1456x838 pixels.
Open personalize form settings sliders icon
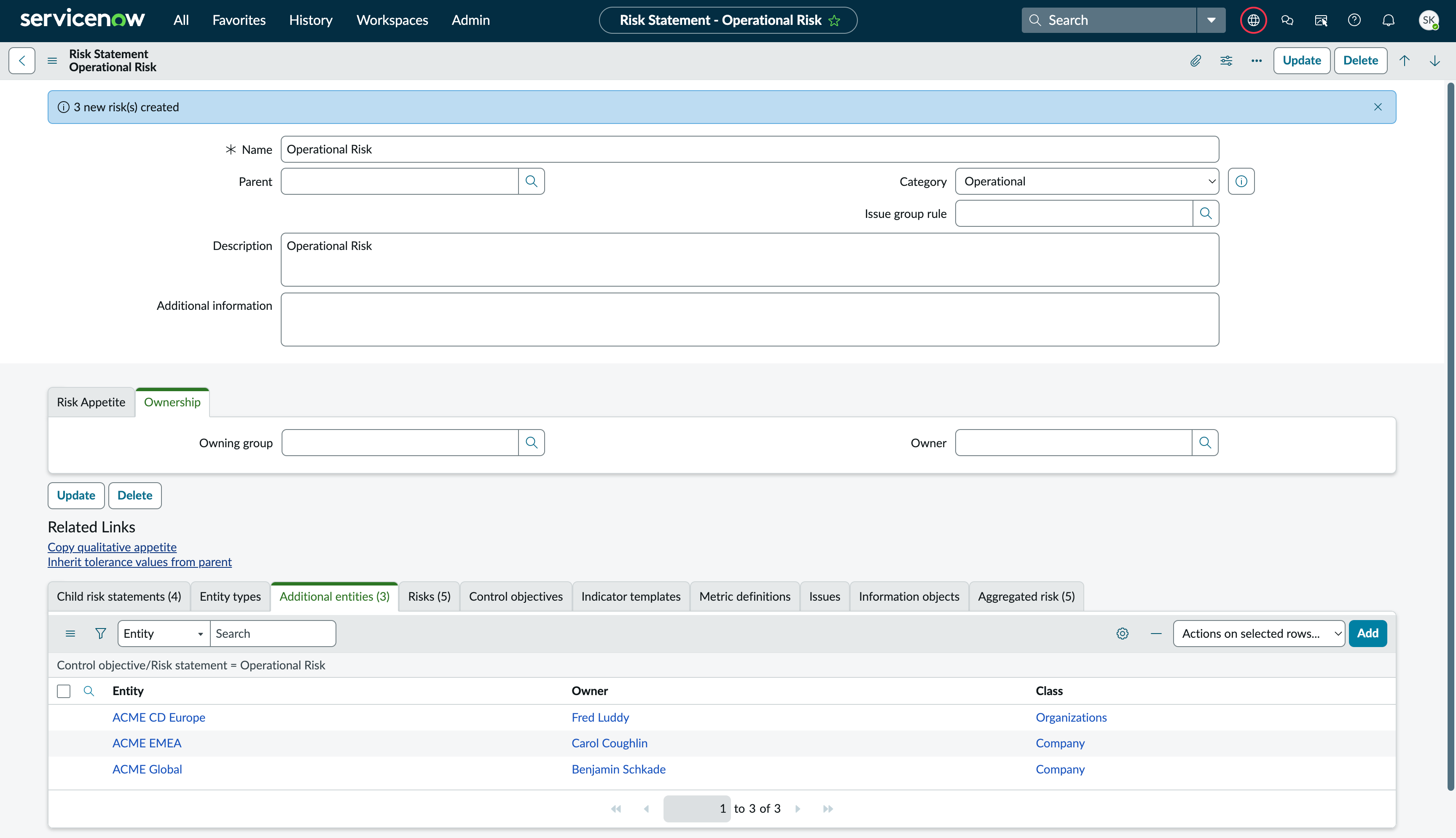coord(1226,60)
